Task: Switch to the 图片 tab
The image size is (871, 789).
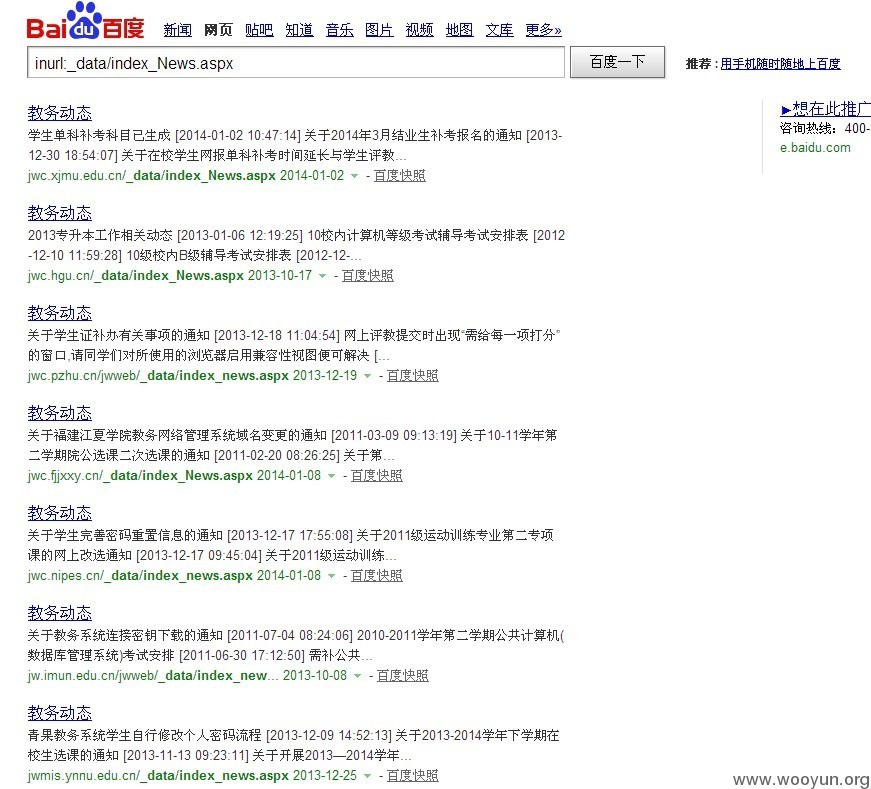Action: pyautogui.click(x=379, y=29)
